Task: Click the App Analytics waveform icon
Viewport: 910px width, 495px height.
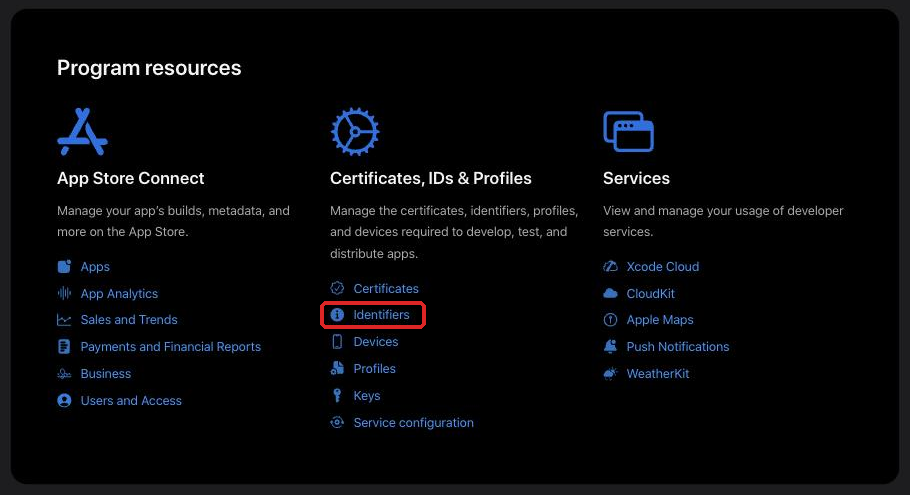Action: pyautogui.click(x=64, y=293)
